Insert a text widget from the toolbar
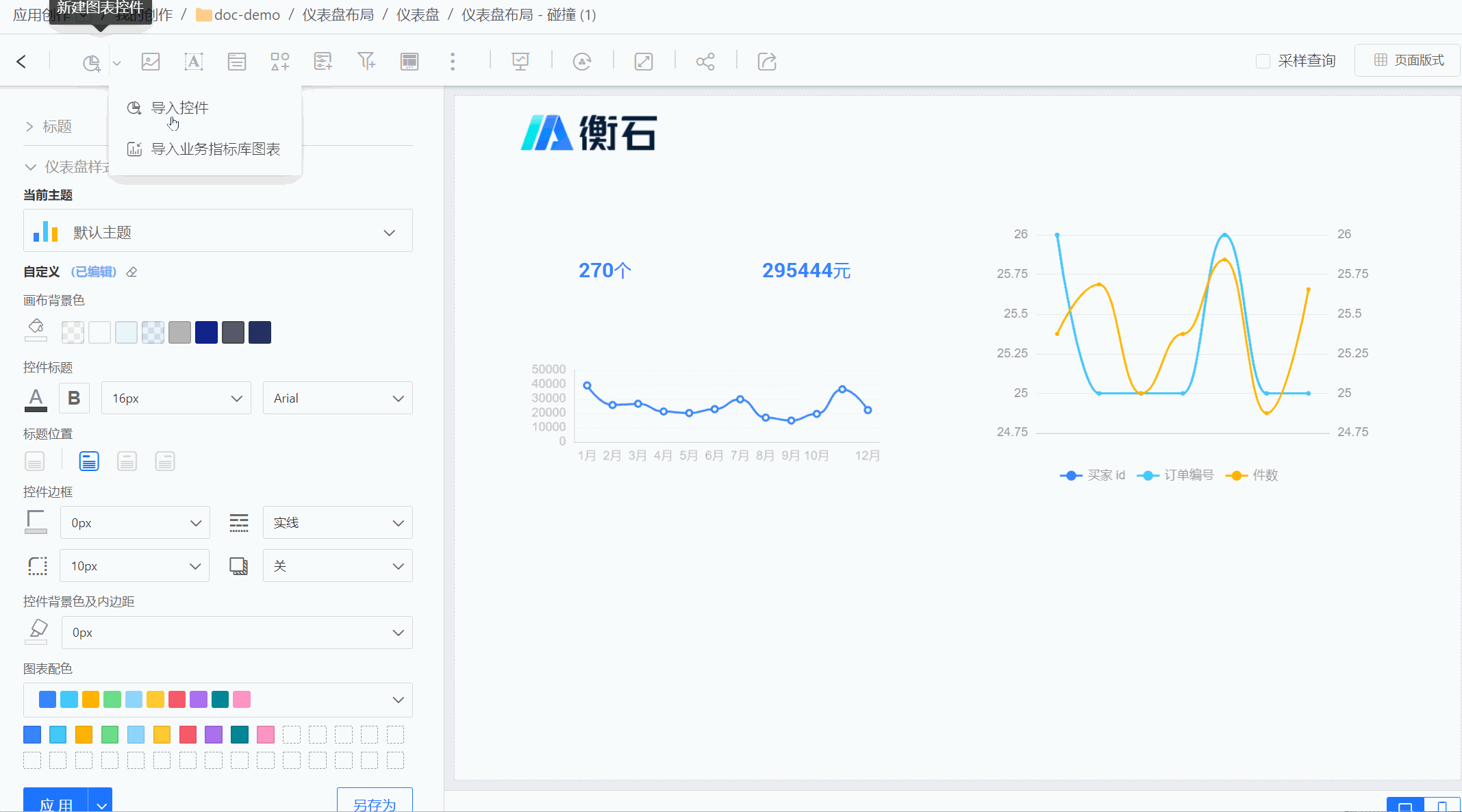Screen dimensions: 1462x812 (x=194, y=62)
